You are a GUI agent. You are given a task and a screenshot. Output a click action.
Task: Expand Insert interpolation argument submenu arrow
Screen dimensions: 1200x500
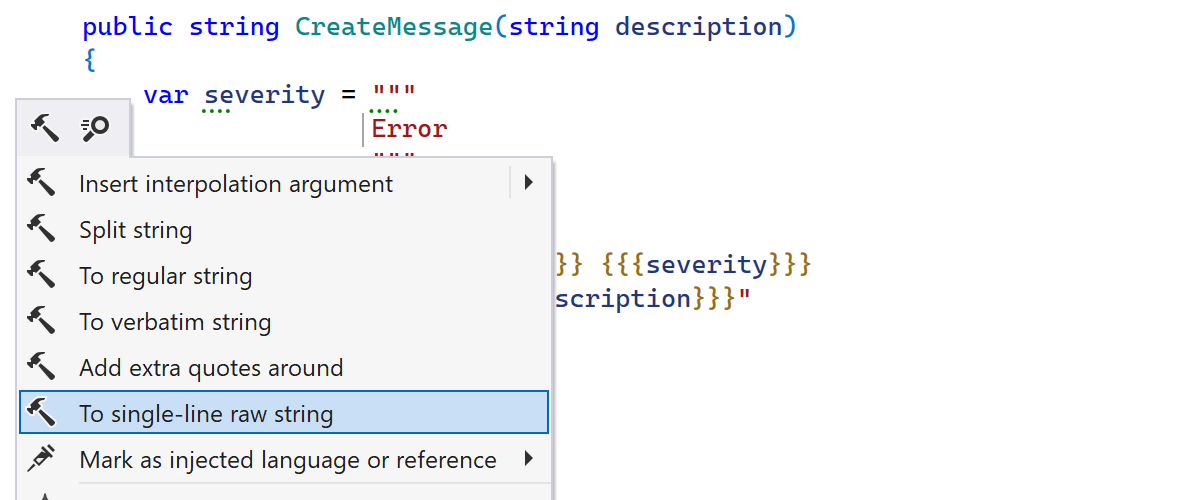click(528, 183)
